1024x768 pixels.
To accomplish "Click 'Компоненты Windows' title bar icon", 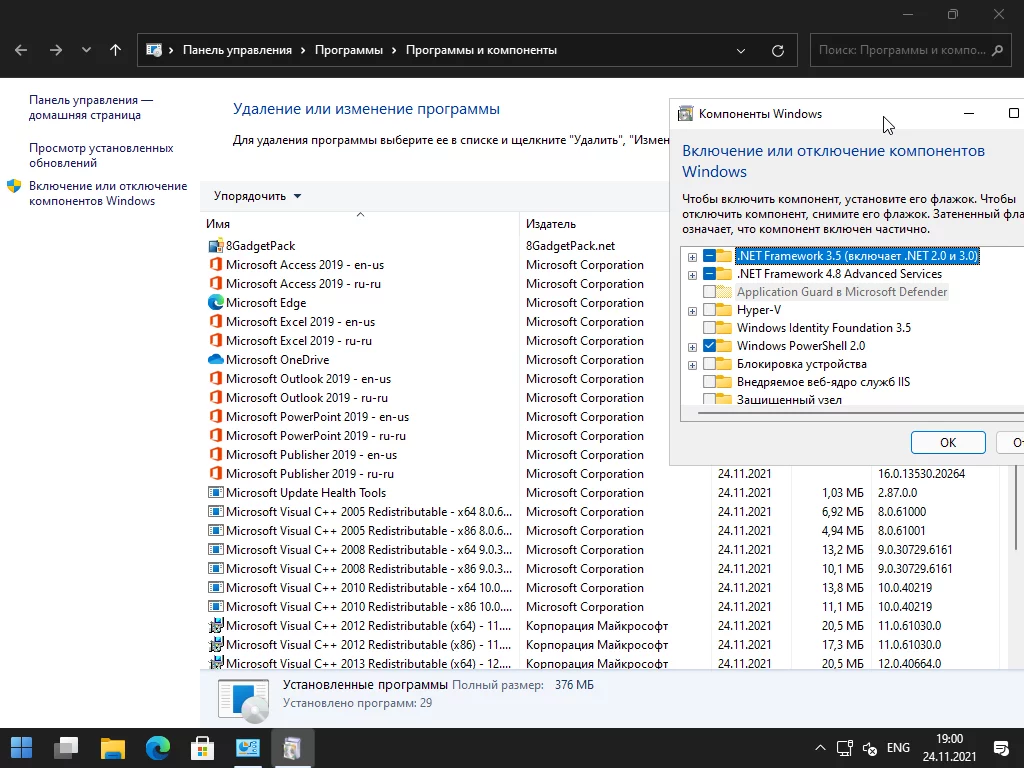I will tap(685, 114).
